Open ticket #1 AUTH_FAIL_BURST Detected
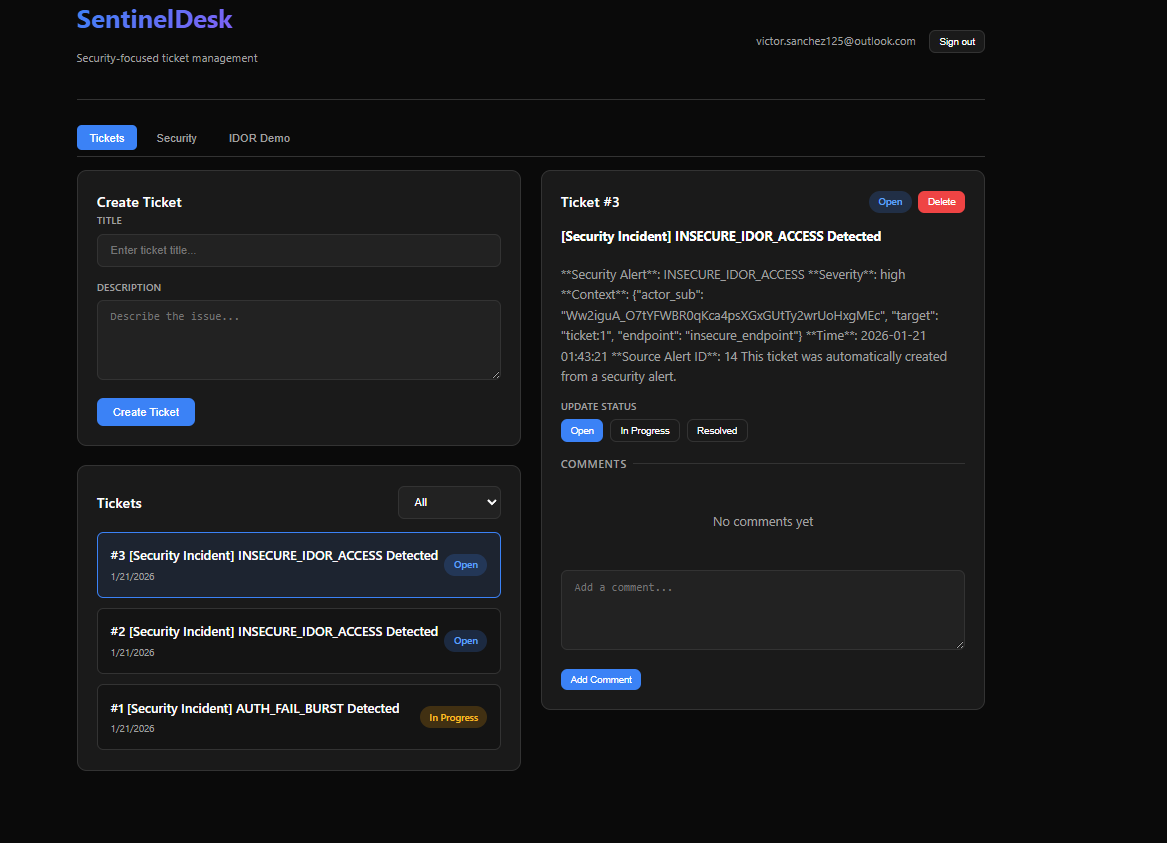 [255, 716]
